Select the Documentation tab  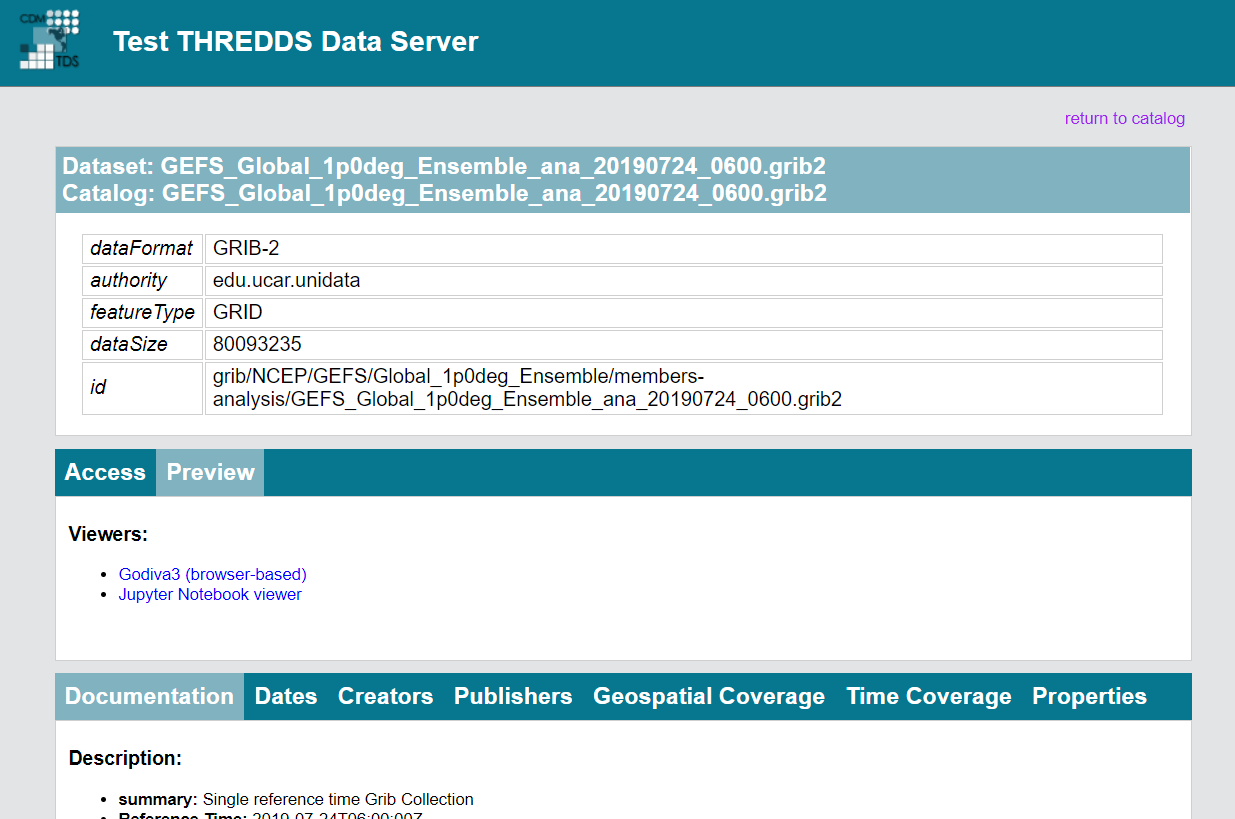click(149, 696)
